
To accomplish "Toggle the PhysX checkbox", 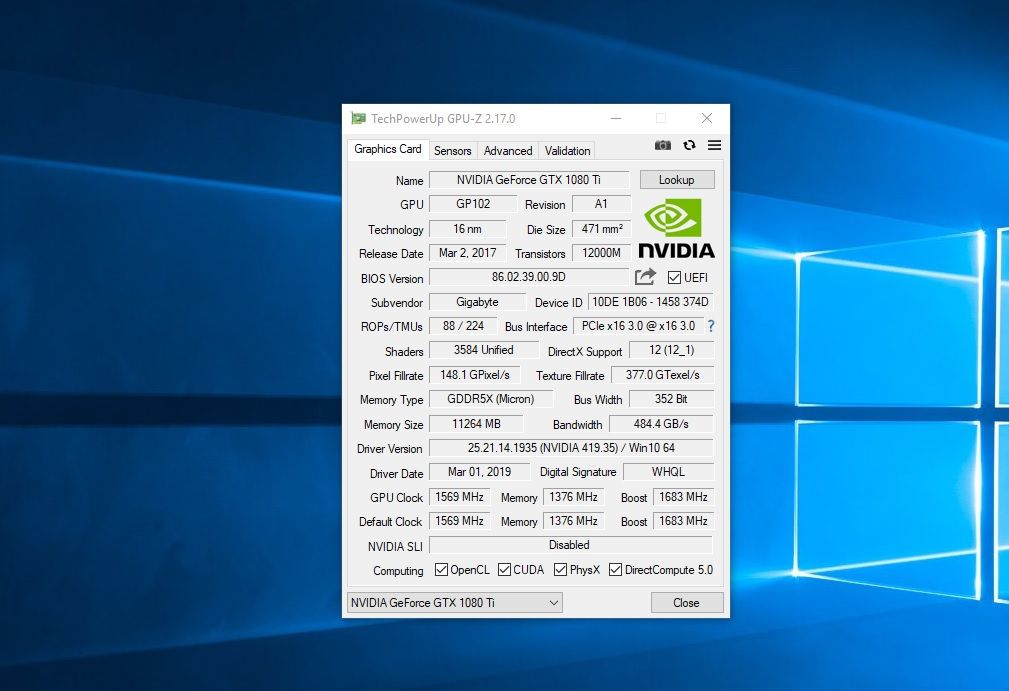I will tap(560, 569).
